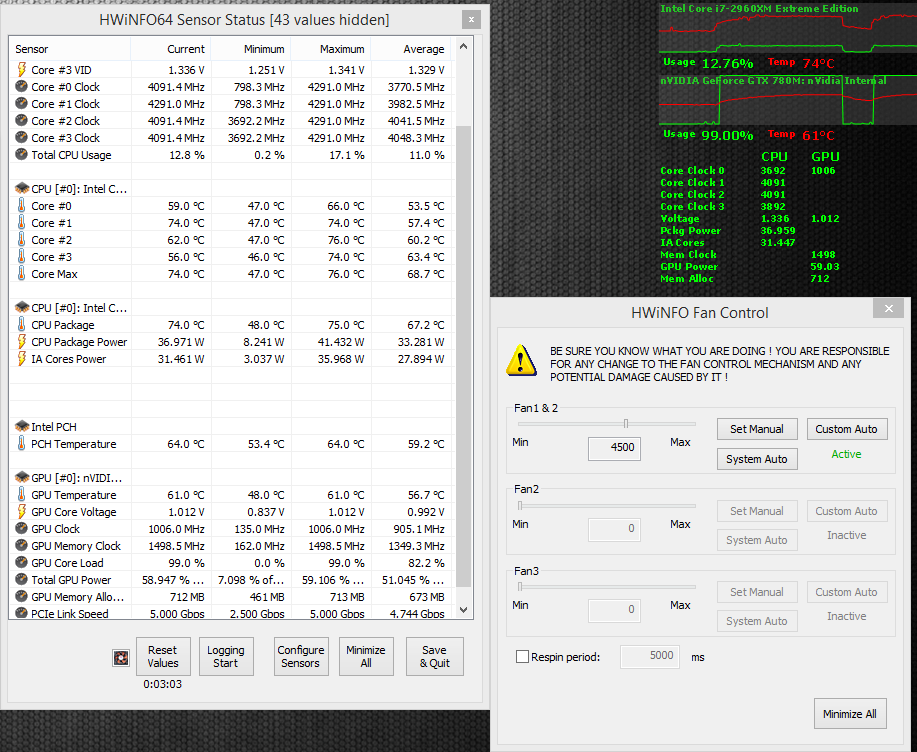917x752 pixels.
Task: Click the gauge icon for GPU Memory Clock
Action: click(22, 545)
